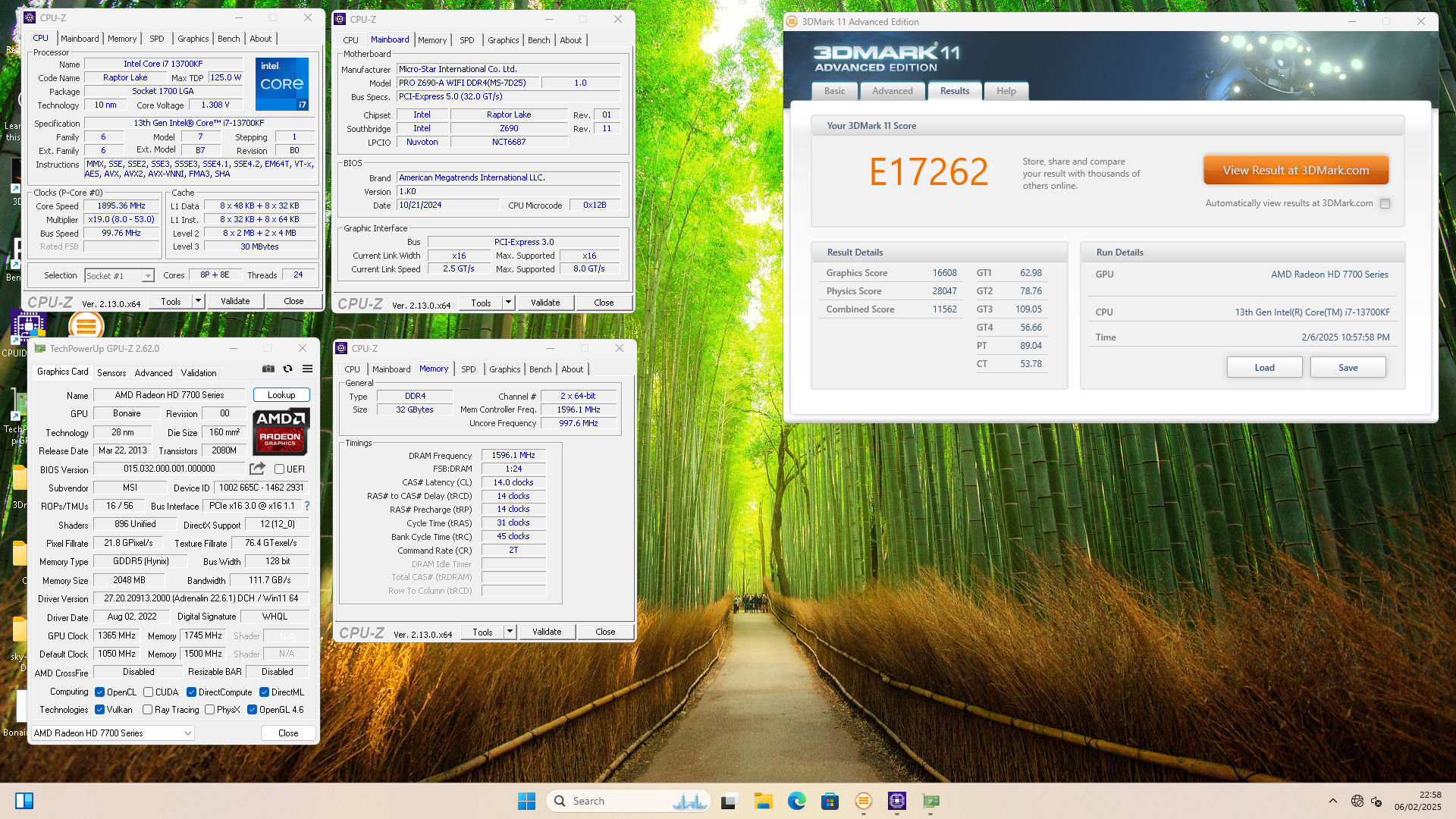The image size is (1456, 819).
Task: Expand Tools arrow in CPU-Z Memory window
Action: coord(510,632)
